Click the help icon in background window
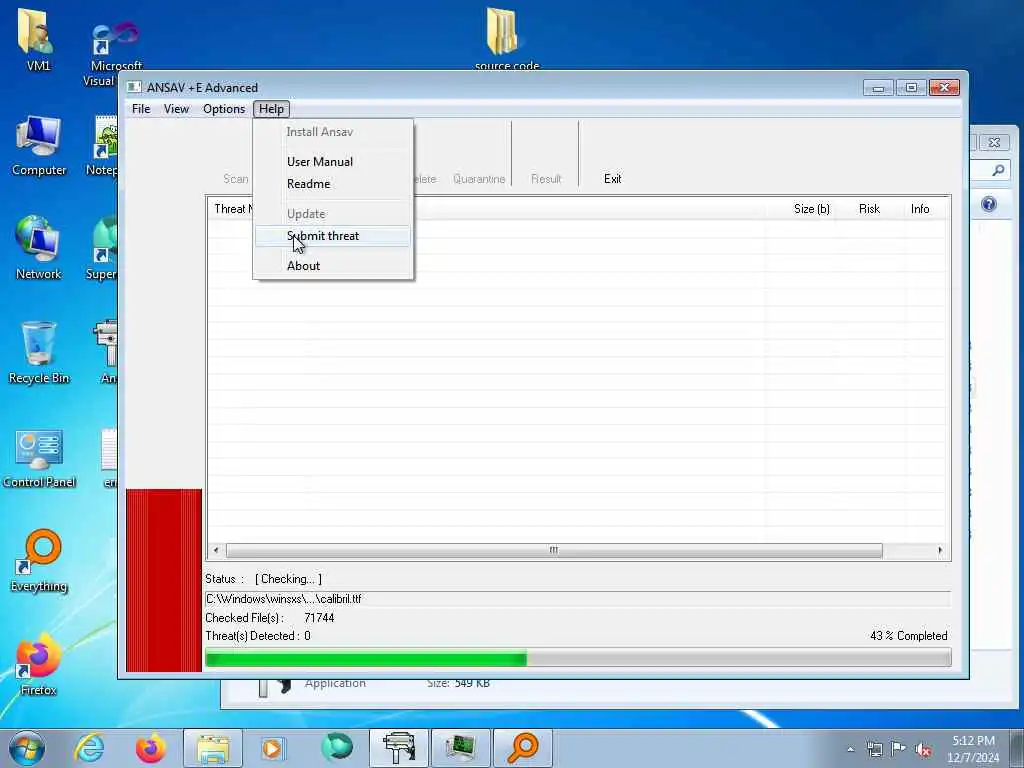The height and width of the screenshot is (768, 1024). coord(989,204)
